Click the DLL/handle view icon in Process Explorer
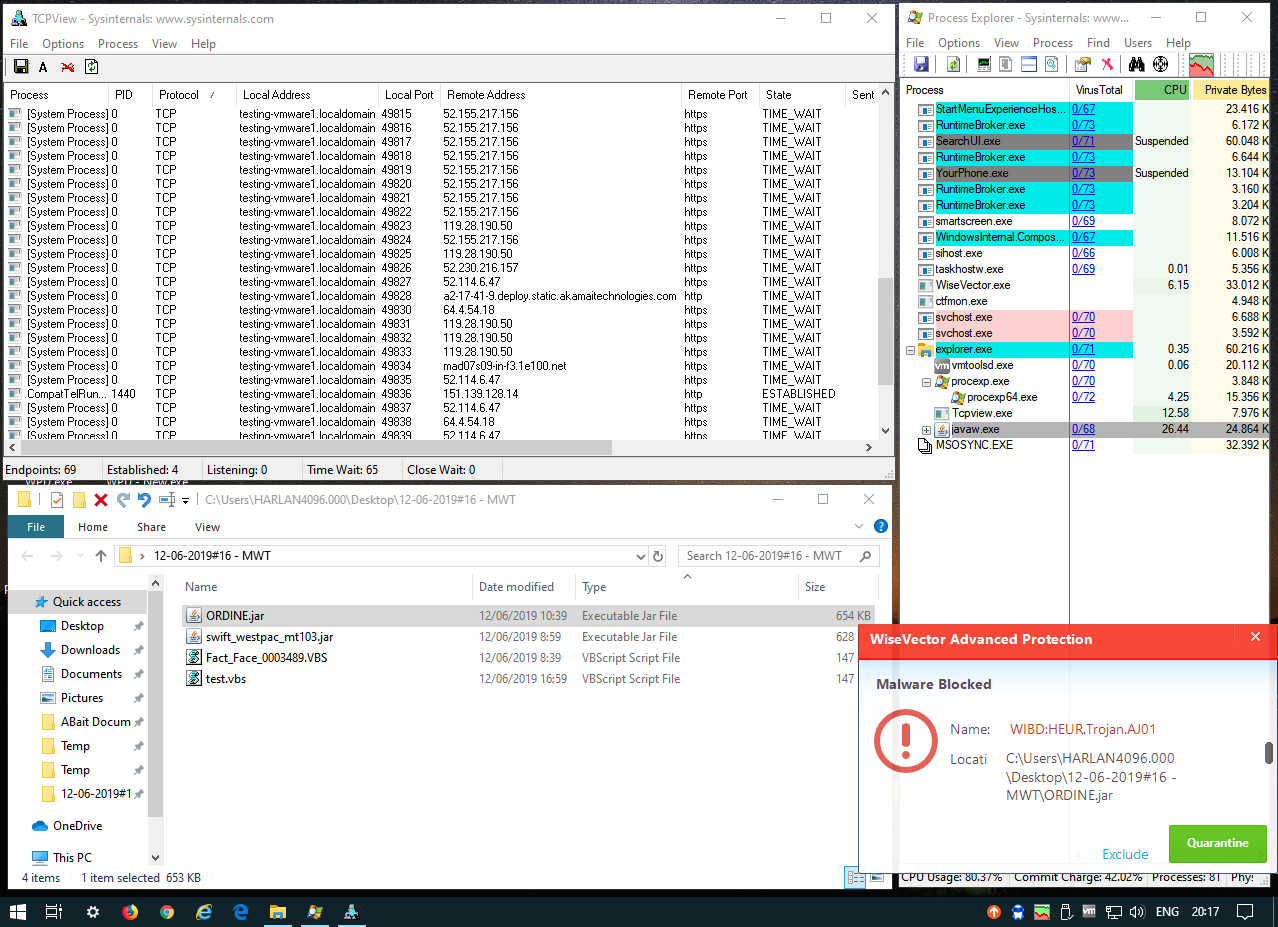 click(x=1051, y=64)
